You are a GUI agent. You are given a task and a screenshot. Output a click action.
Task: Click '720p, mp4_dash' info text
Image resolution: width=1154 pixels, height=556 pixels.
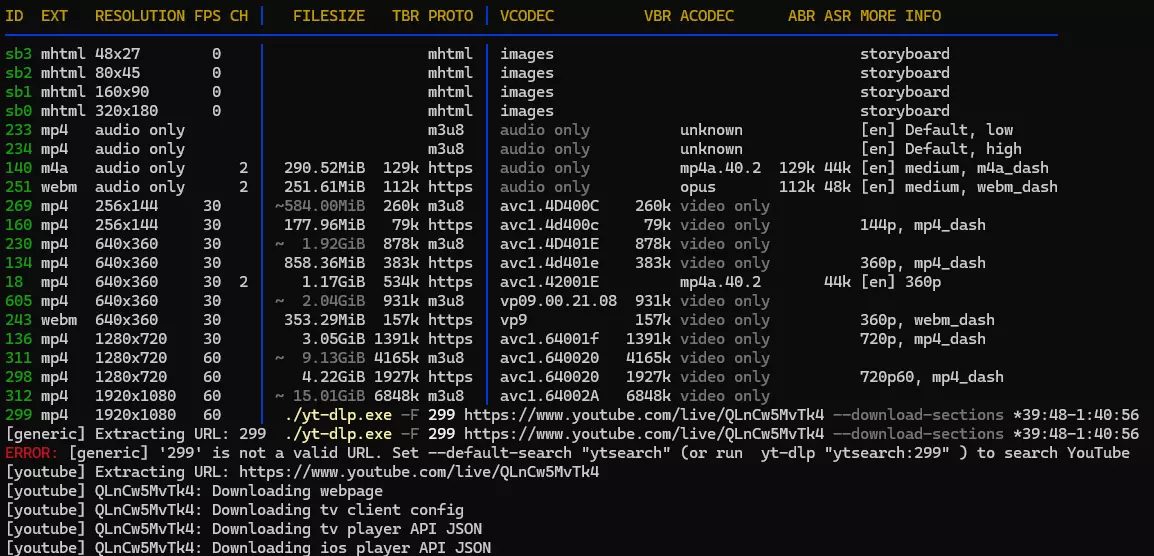[x=923, y=339]
